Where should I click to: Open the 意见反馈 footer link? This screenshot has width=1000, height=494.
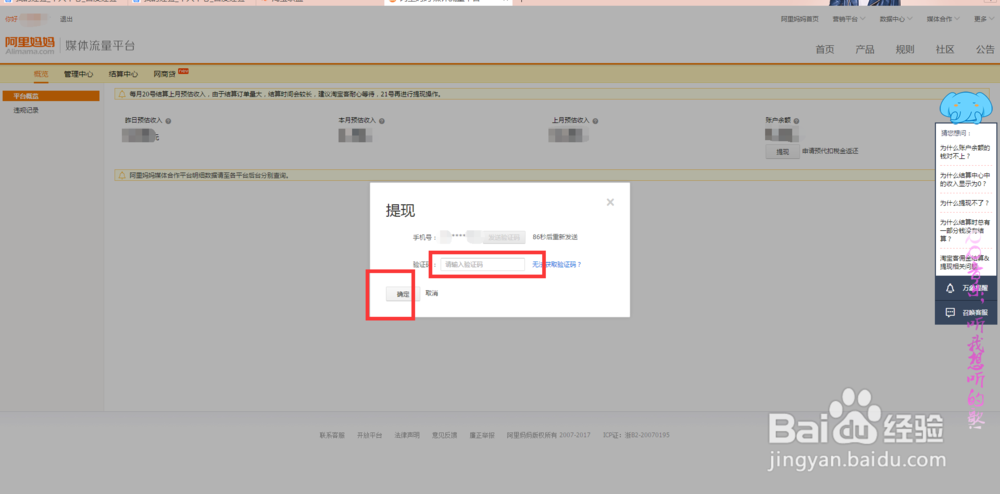click(x=445, y=435)
